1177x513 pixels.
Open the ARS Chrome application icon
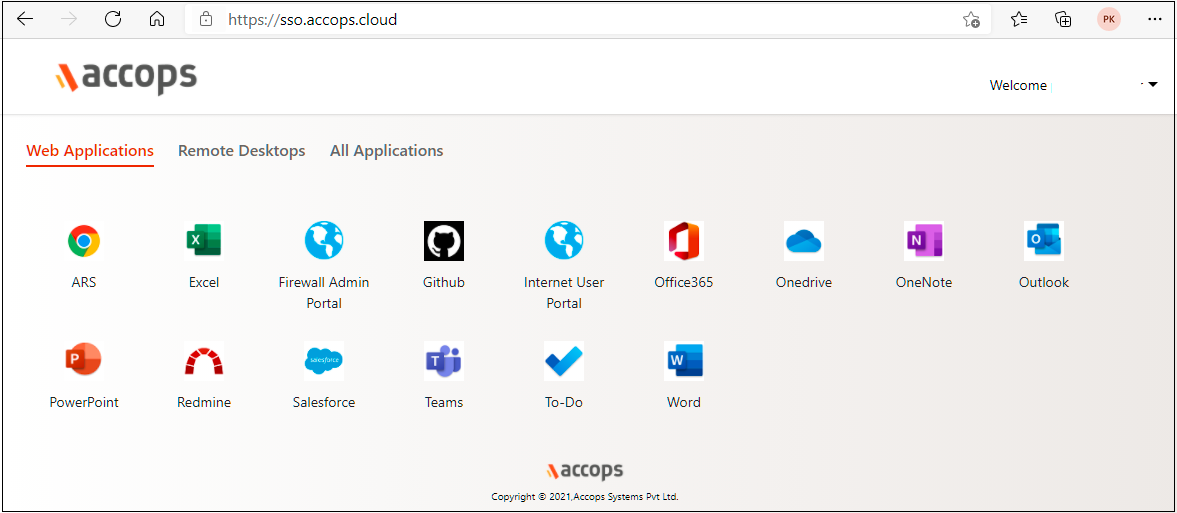(84, 241)
